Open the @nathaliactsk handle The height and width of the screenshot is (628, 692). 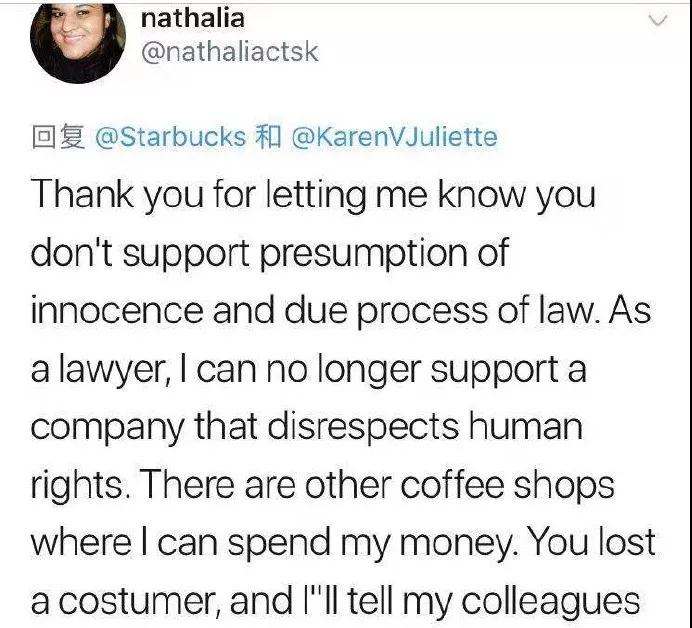(229, 52)
